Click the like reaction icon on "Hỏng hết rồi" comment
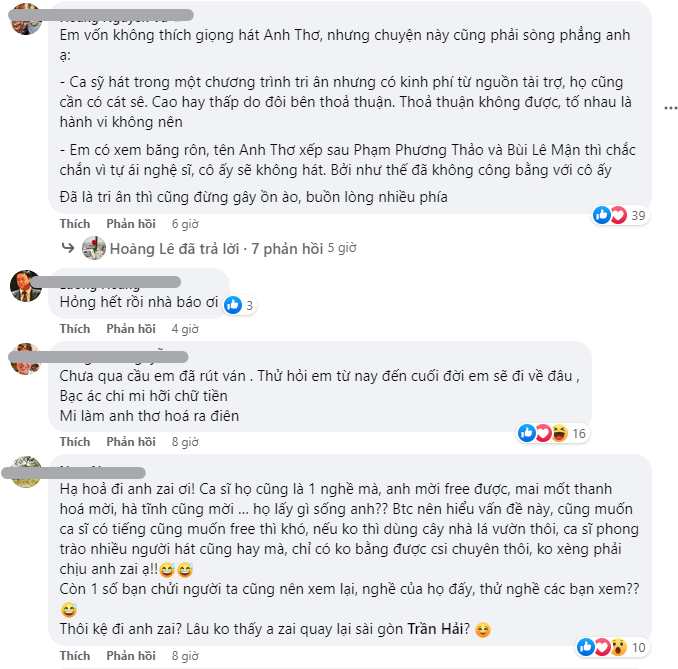 pyautogui.click(x=233, y=304)
